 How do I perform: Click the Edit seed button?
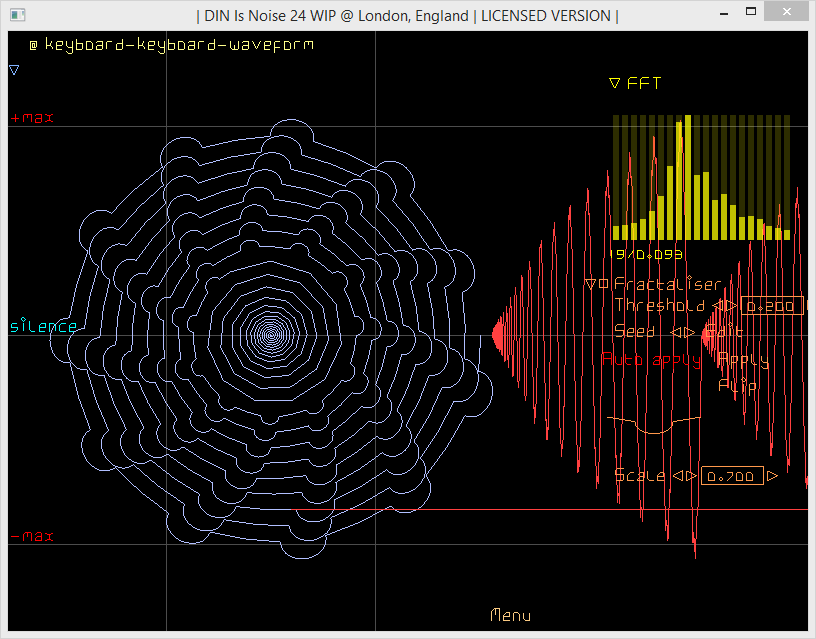pos(724,332)
